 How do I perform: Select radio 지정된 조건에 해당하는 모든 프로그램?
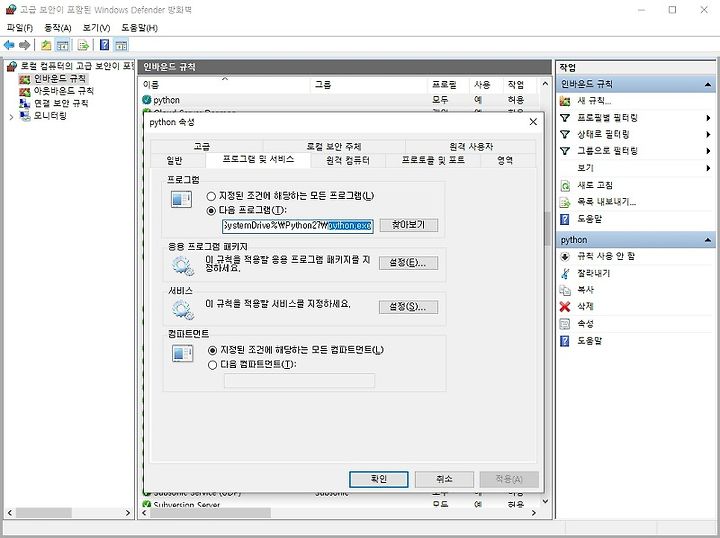pyautogui.click(x=211, y=196)
